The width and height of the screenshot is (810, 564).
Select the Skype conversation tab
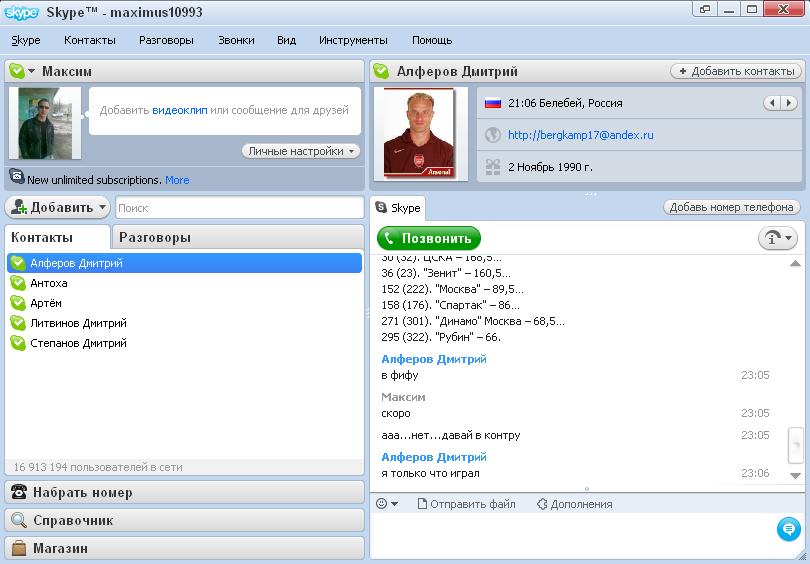[x=398, y=208]
